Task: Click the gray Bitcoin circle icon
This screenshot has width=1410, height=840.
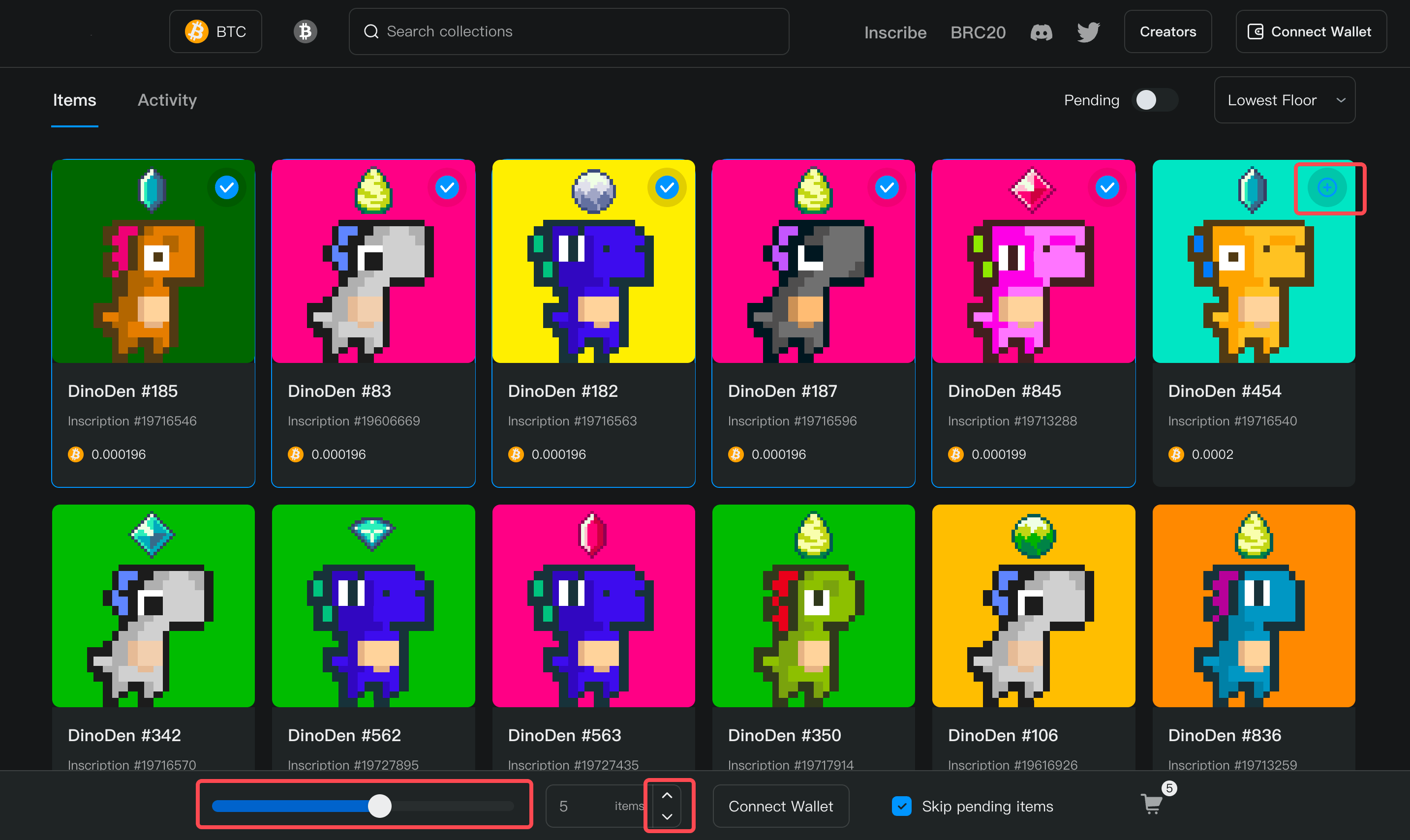Action: tap(305, 31)
